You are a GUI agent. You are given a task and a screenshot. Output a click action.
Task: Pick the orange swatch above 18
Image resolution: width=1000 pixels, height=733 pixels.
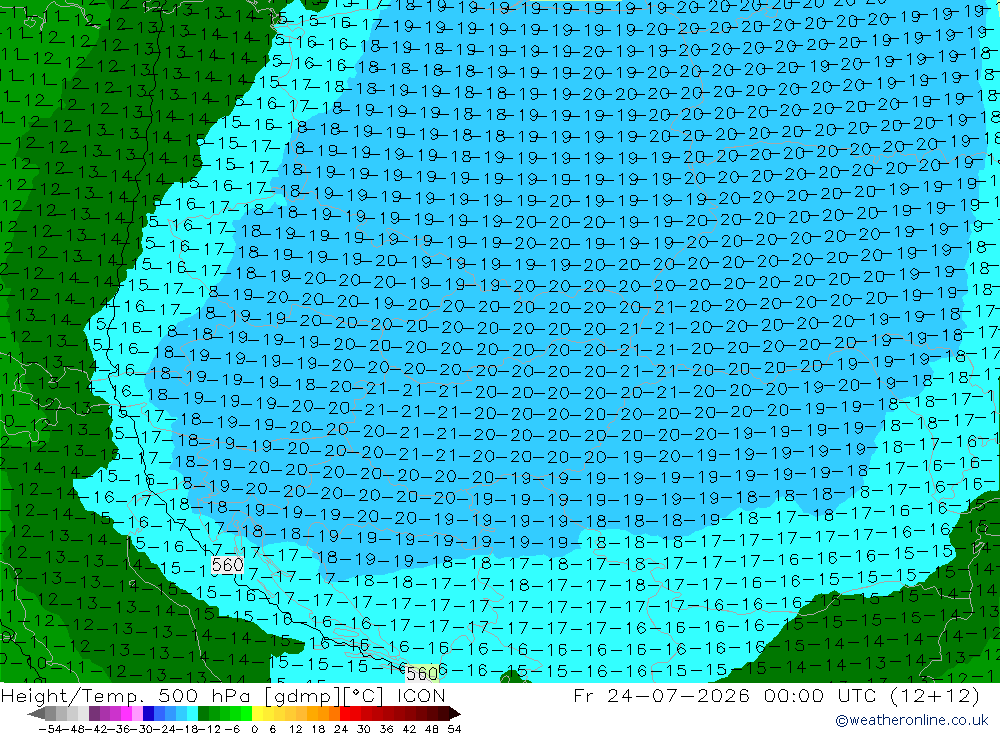pos(323,714)
